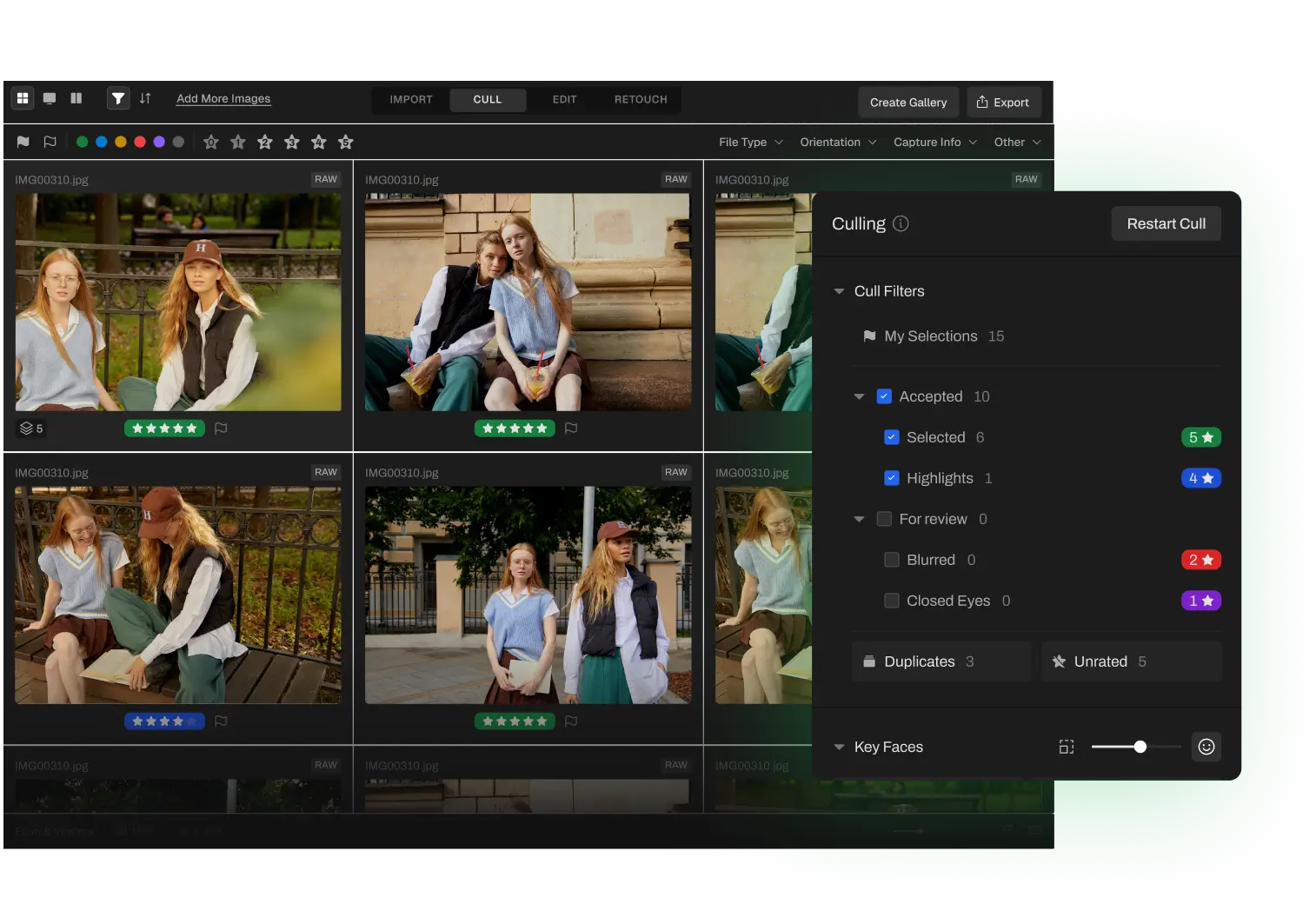The height and width of the screenshot is (911, 1316).
Task: Open the File Type dropdown
Action: [751, 142]
